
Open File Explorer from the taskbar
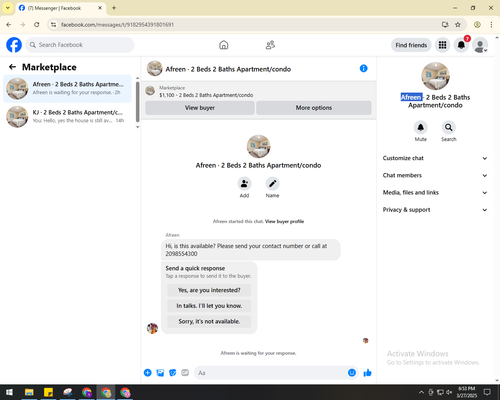pyautogui.click(x=29, y=392)
